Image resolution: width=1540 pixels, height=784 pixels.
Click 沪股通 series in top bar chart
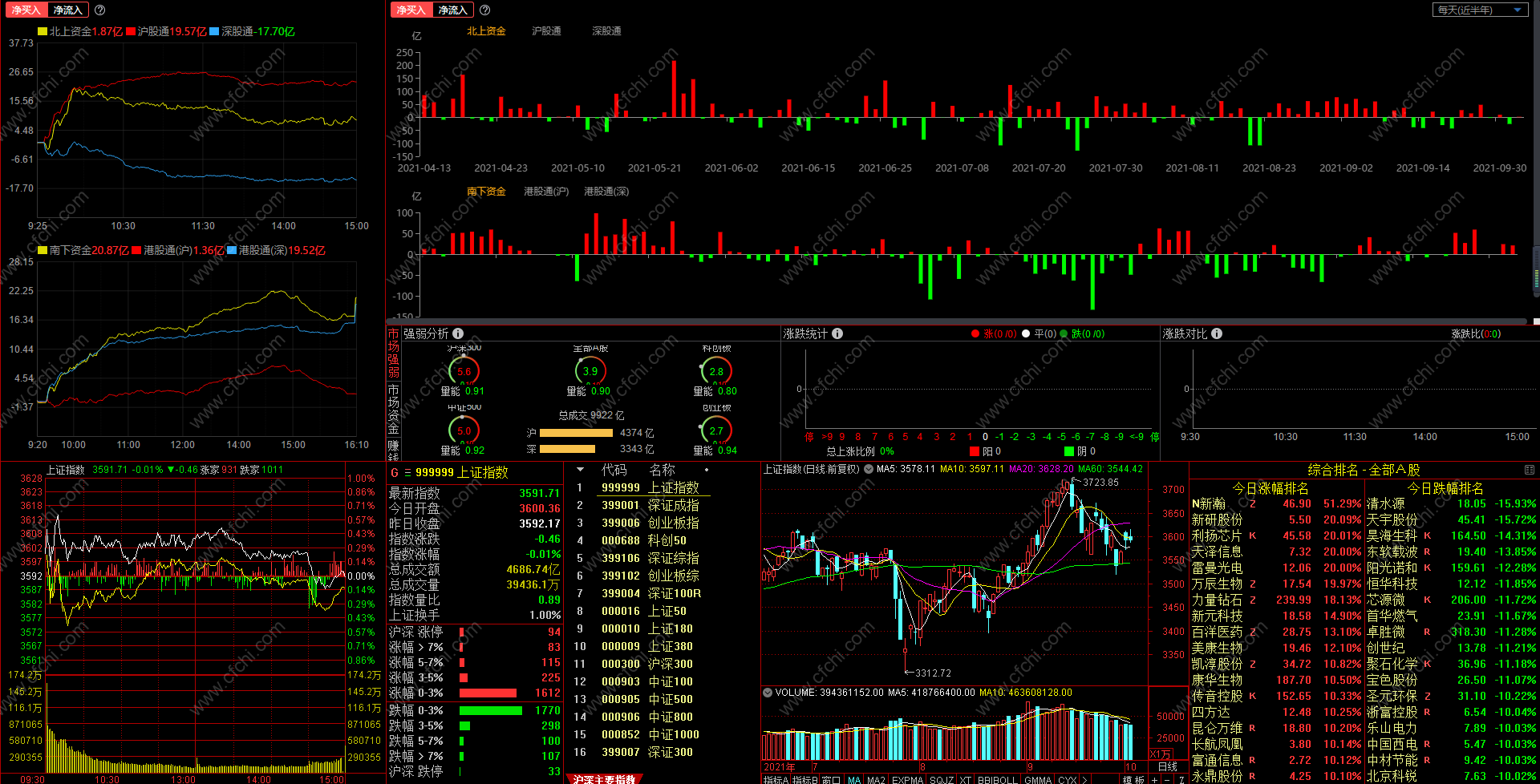pyautogui.click(x=546, y=31)
